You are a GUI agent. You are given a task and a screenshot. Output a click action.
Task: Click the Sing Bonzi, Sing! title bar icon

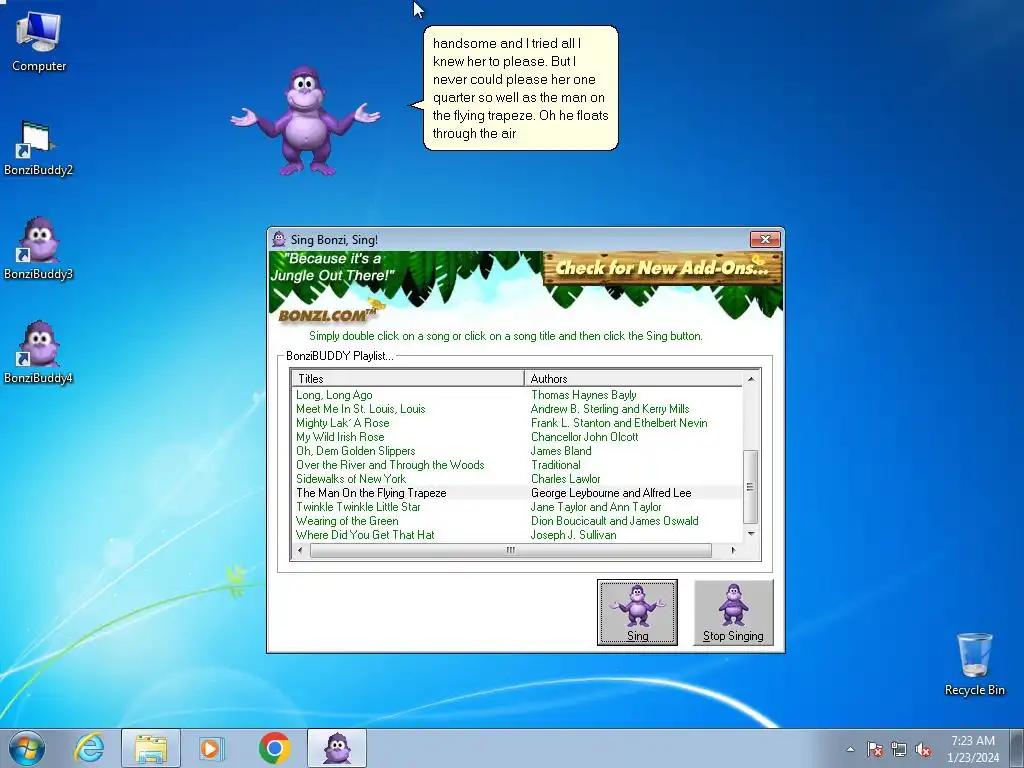pos(279,239)
